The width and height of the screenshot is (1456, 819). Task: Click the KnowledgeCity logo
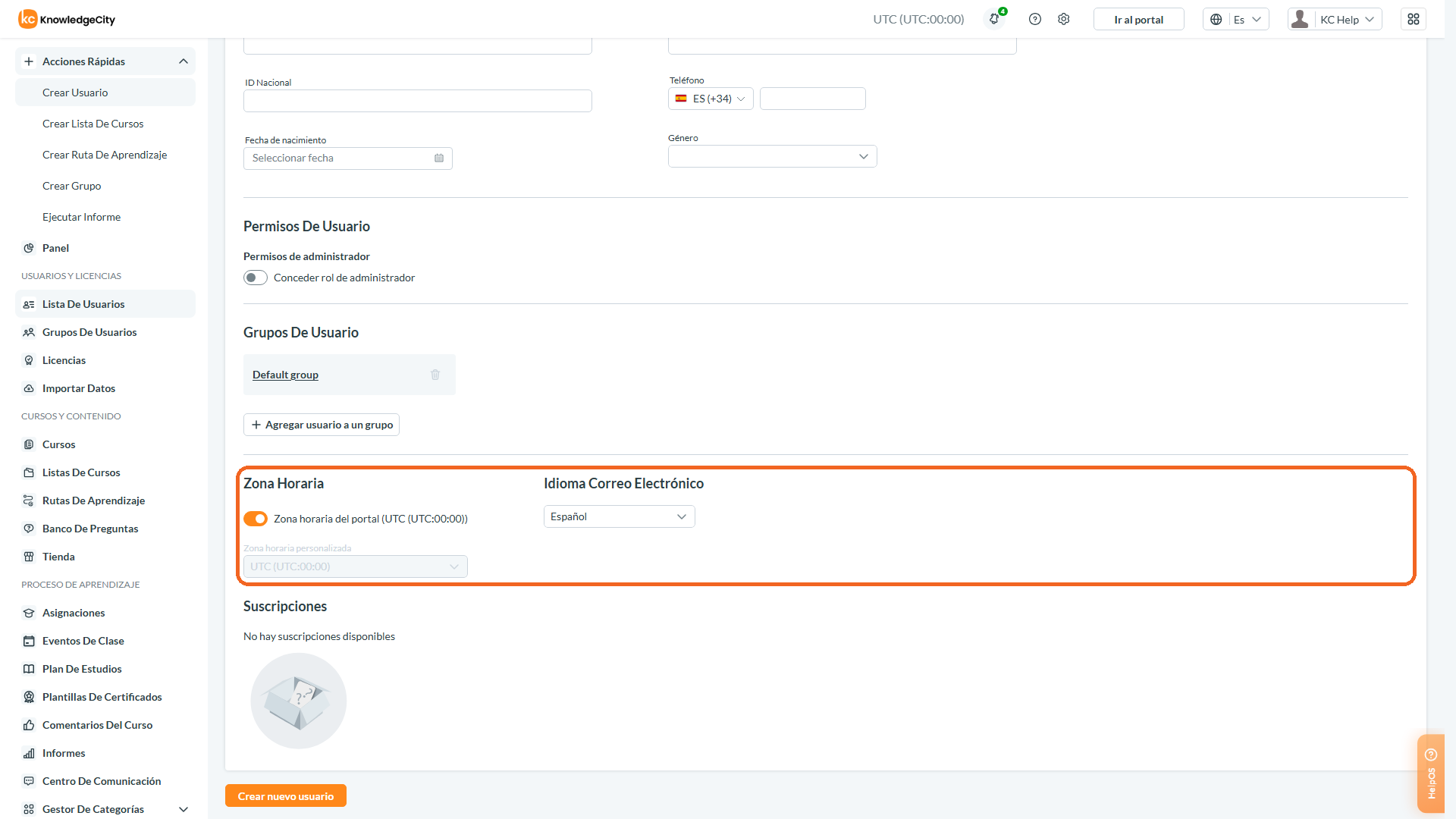point(67,19)
